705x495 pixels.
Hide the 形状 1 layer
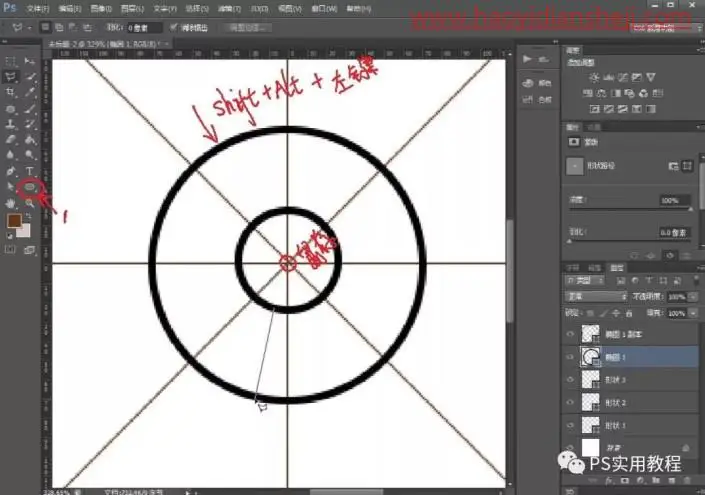(x=570, y=425)
